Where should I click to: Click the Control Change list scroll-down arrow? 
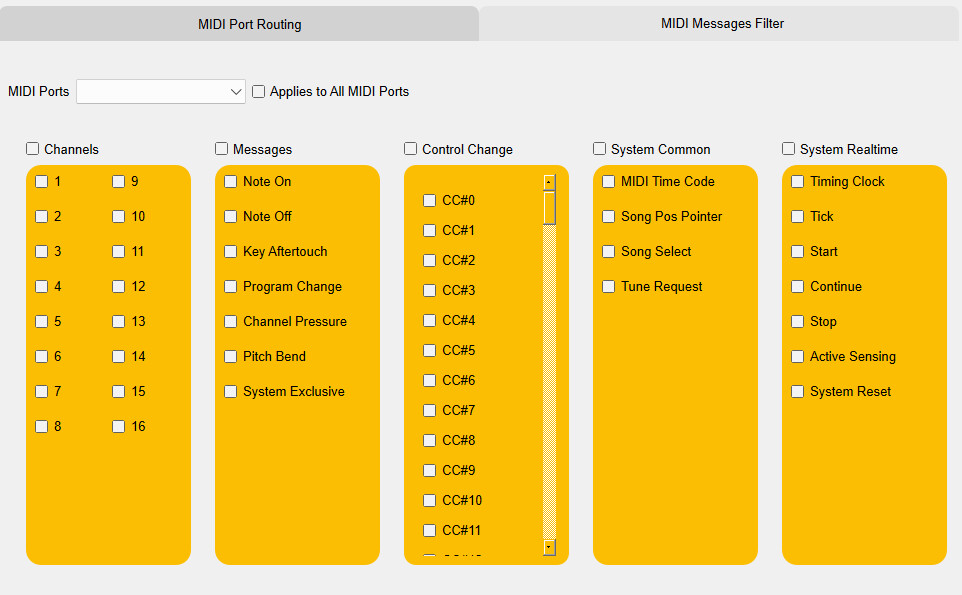point(549,547)
